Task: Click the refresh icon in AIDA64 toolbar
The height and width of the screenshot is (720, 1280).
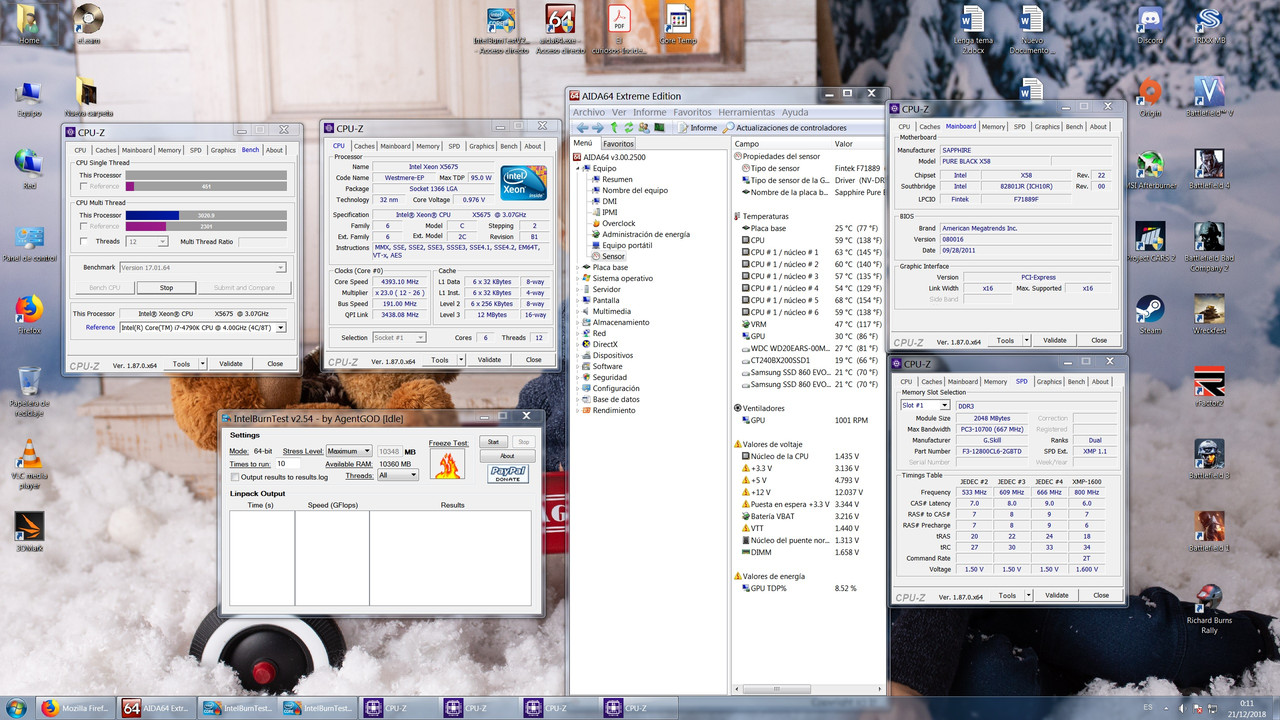Action: [629, 128]
